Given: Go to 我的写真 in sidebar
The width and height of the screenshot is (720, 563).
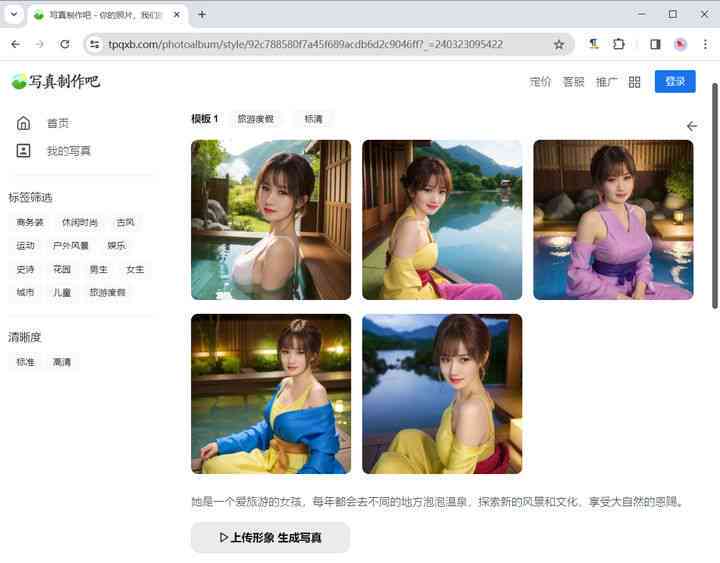Looking at the screenshot, I should [69, 151].
